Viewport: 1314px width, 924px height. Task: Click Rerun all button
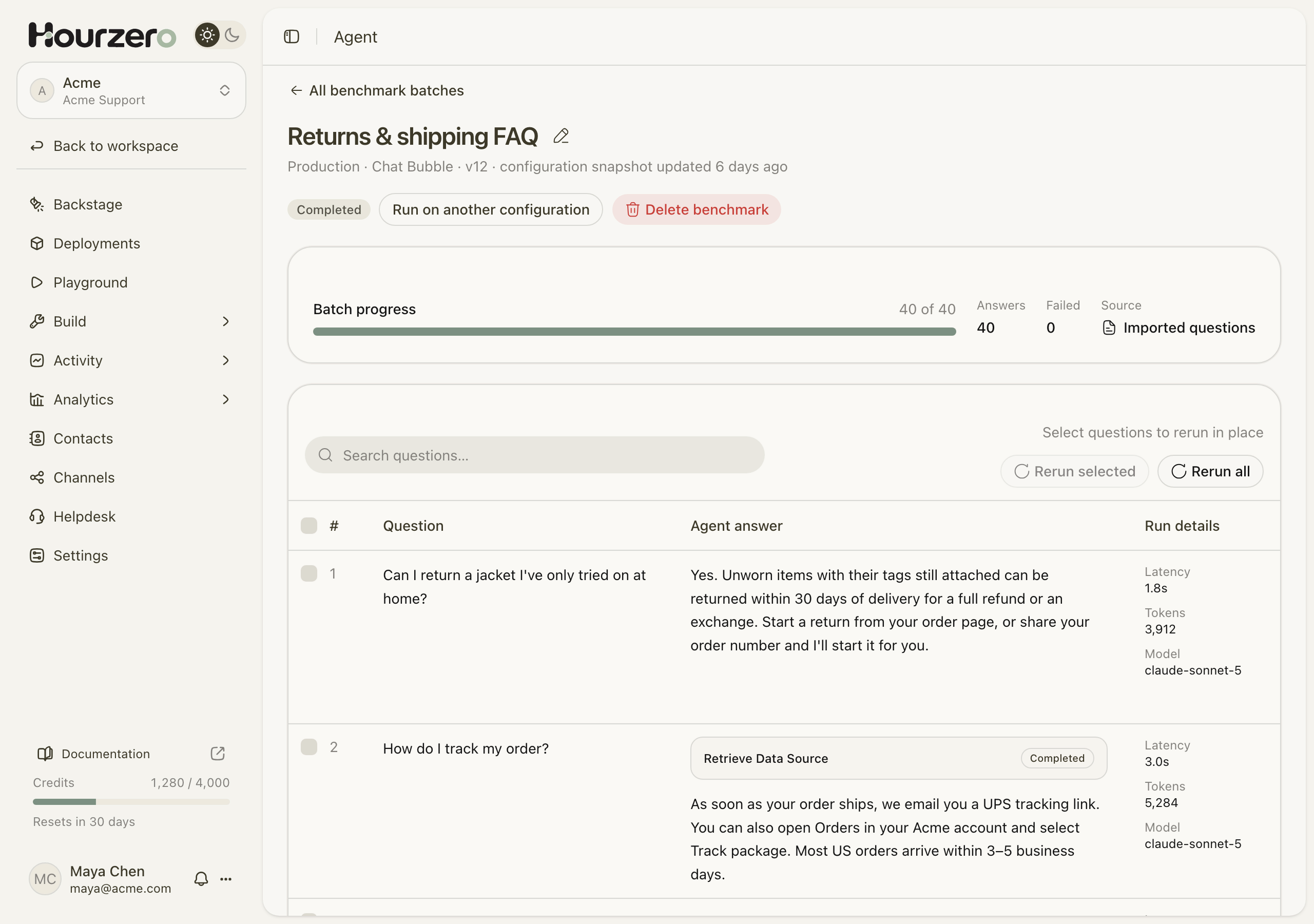point(1210,471)
